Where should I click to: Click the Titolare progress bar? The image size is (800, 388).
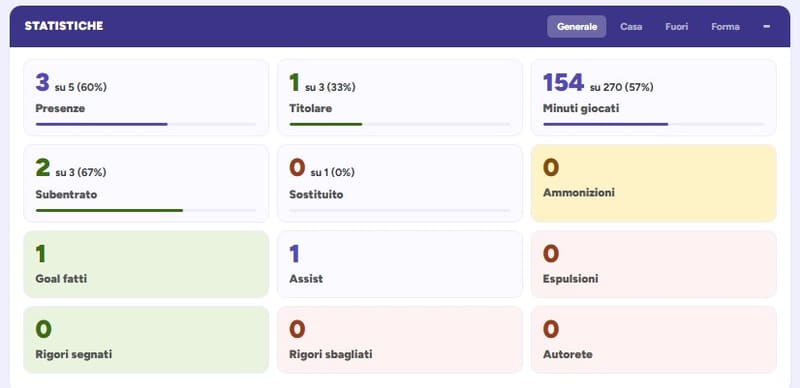coord(399,124)
